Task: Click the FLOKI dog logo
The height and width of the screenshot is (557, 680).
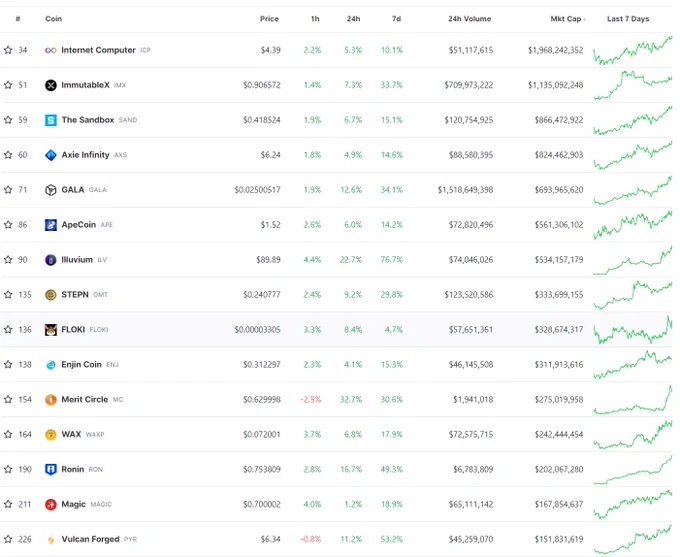Action: point(51,330)
